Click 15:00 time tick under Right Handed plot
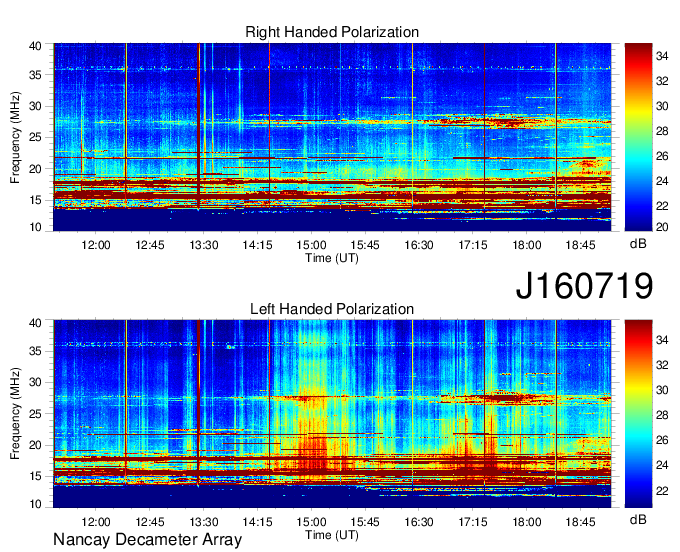 coord(311,245)
